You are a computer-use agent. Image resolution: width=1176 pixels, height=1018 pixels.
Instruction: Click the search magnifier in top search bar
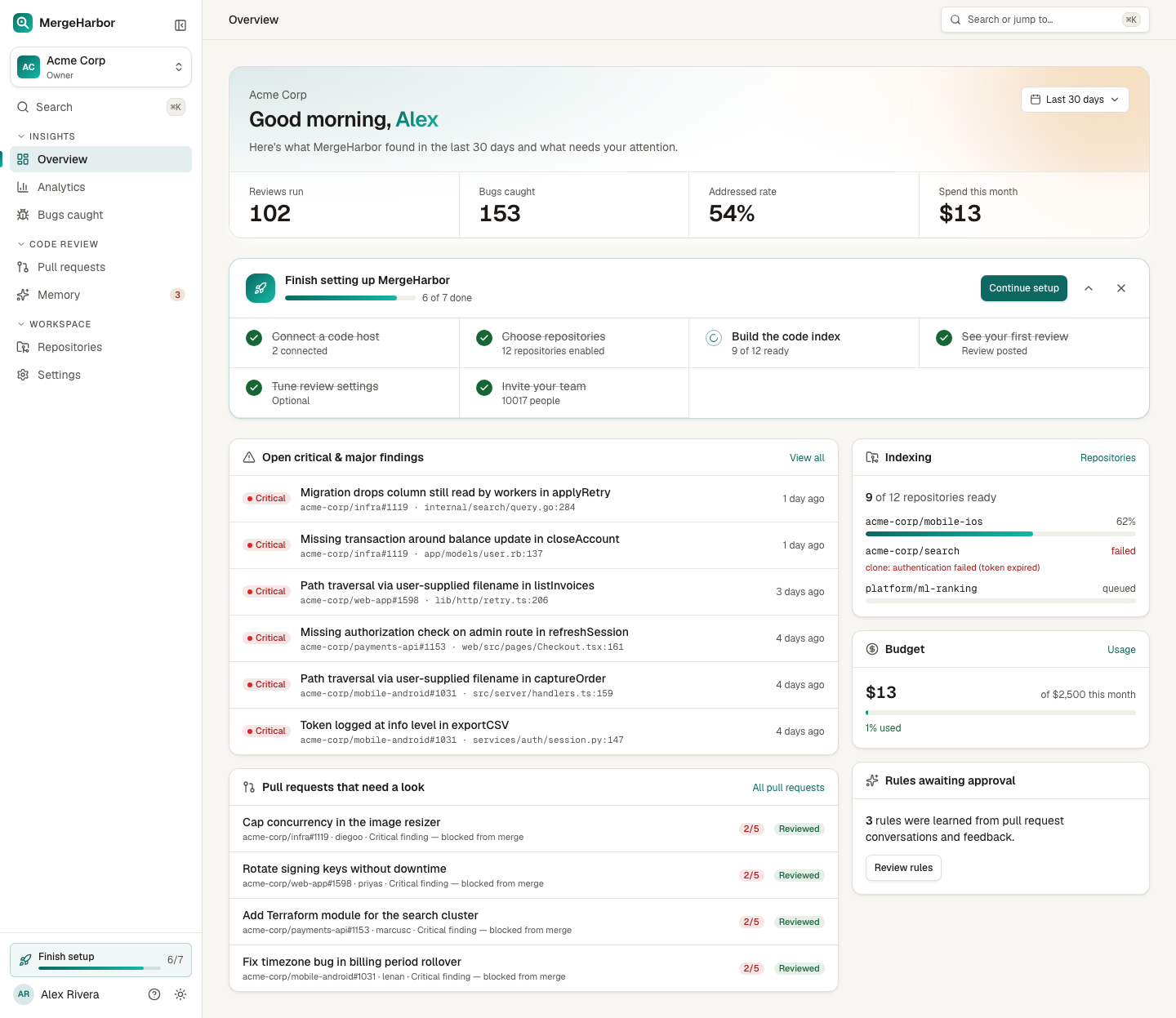pos(955,20)
